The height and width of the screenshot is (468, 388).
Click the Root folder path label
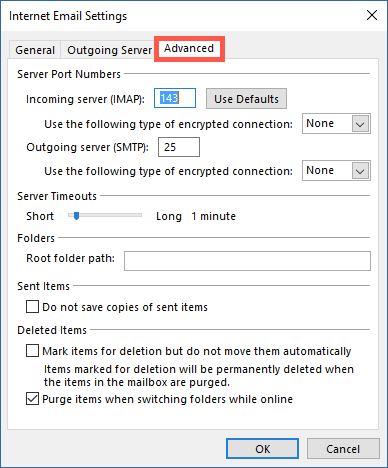coord(70,258)
